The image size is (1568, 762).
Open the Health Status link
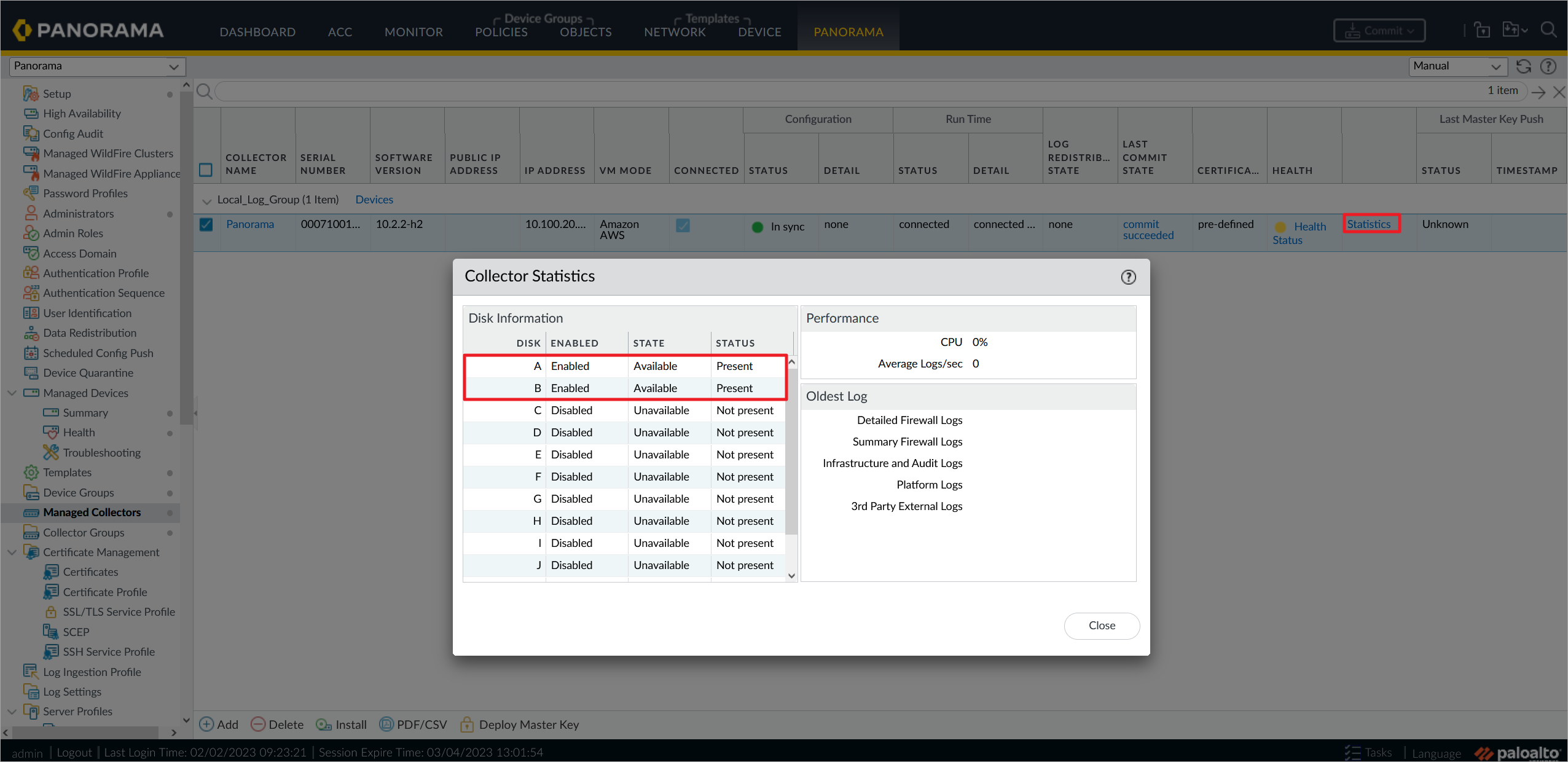coord(1299,233)
